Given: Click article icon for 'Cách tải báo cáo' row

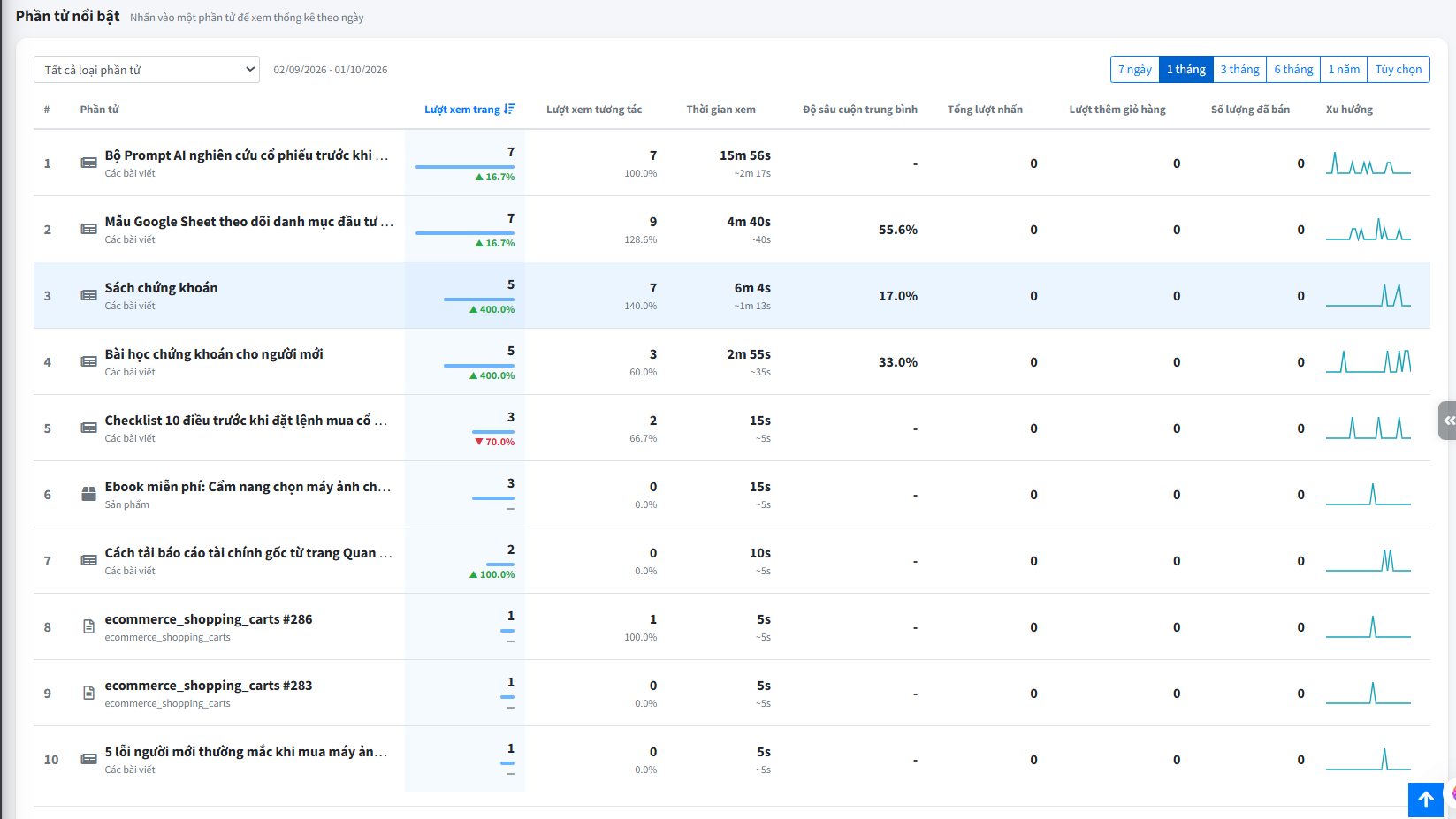Looking at the screenshot, I should [88, 560].
